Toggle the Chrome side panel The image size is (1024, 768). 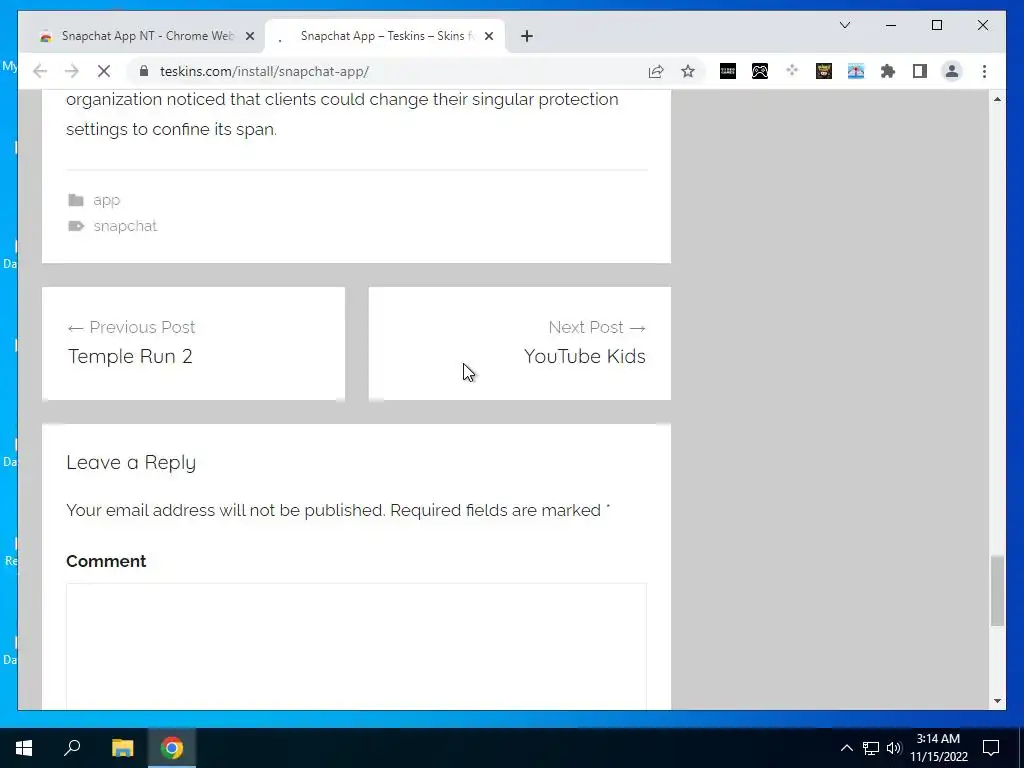920,71
